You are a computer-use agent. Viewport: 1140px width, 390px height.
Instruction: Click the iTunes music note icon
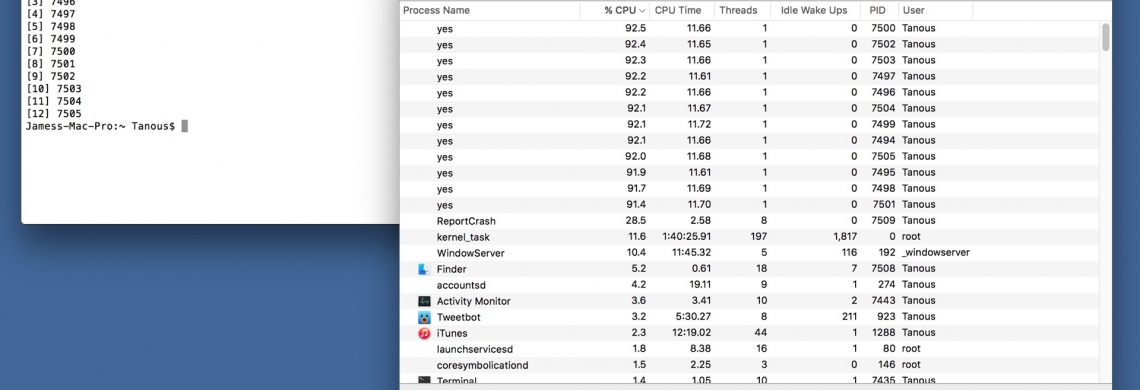425,333
